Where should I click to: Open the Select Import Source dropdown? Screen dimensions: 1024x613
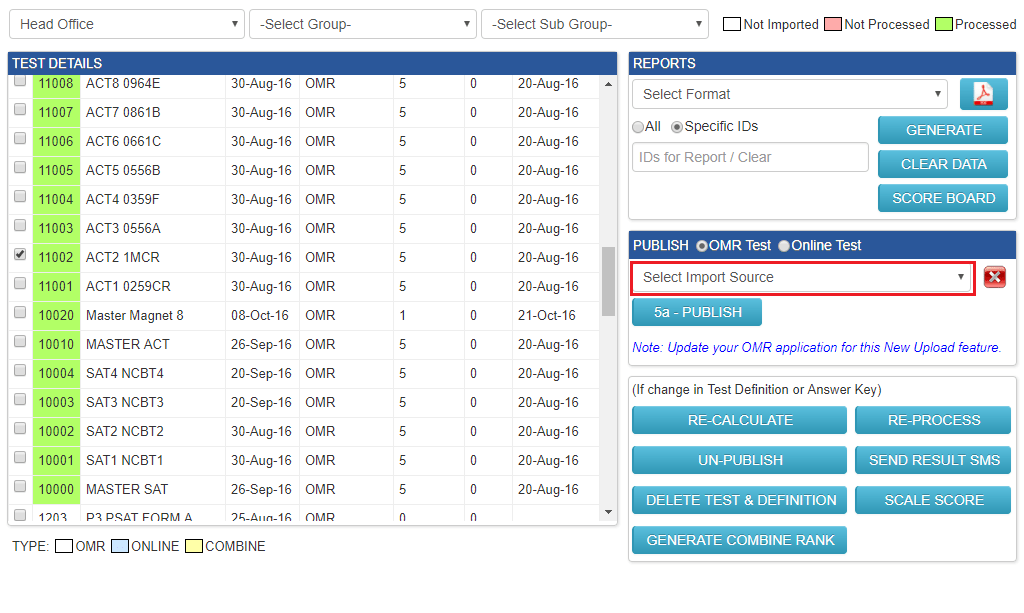tap(803, 277)
